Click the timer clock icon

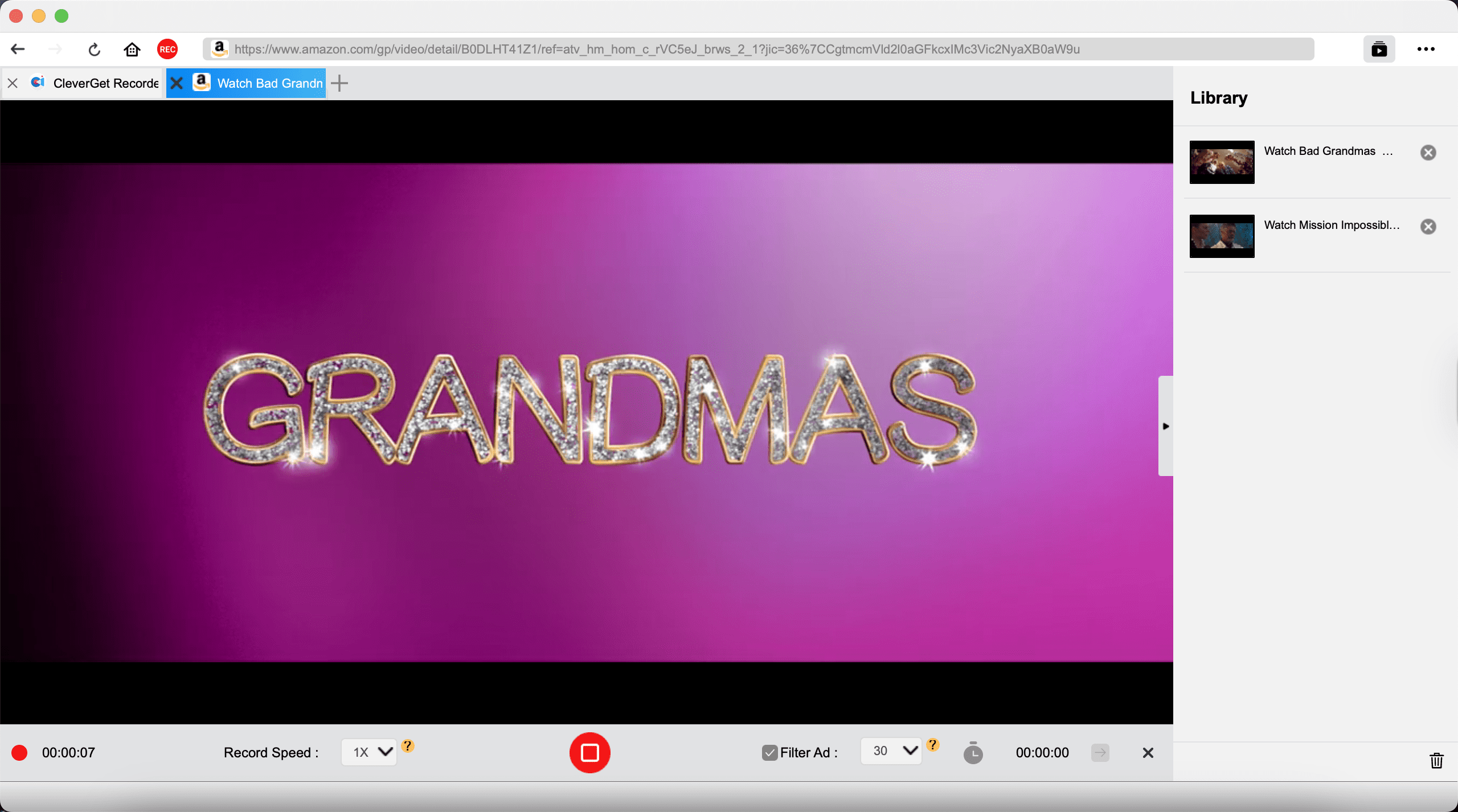point(973,753)
